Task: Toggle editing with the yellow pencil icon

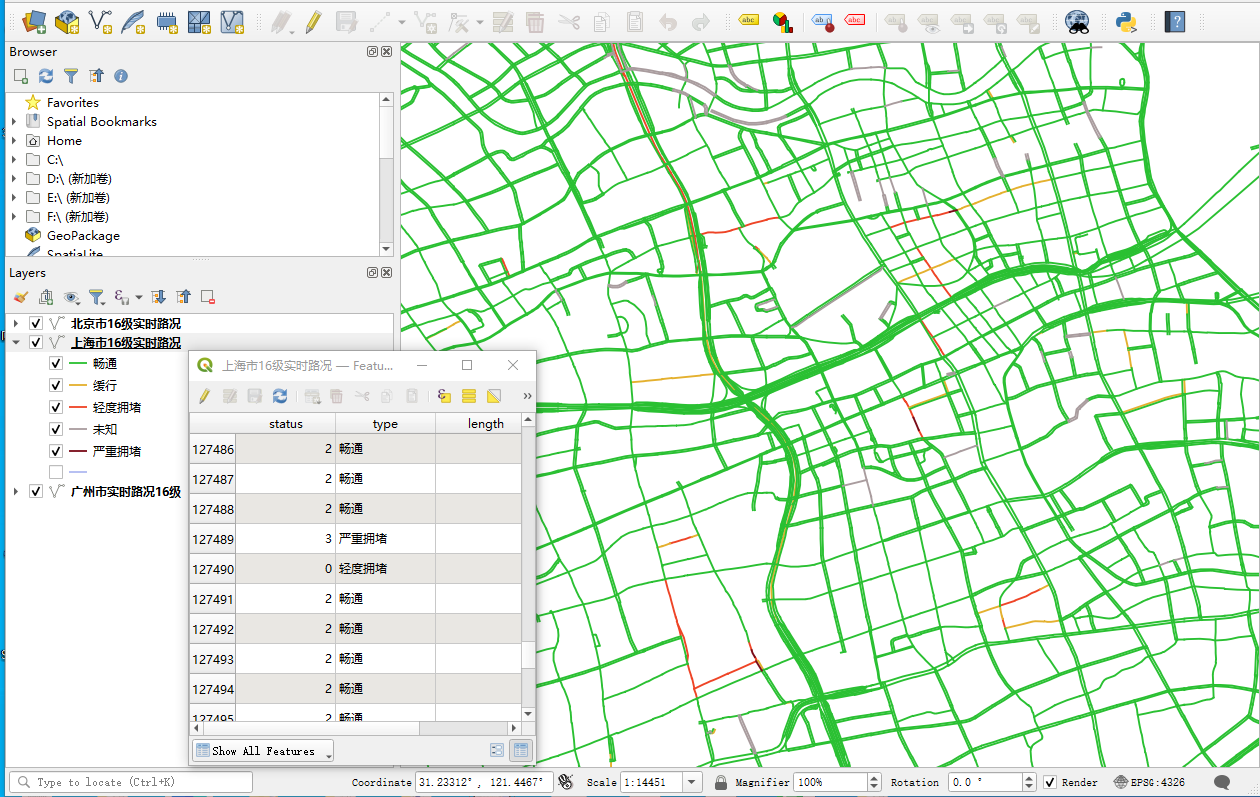Action: coord(313,21)
